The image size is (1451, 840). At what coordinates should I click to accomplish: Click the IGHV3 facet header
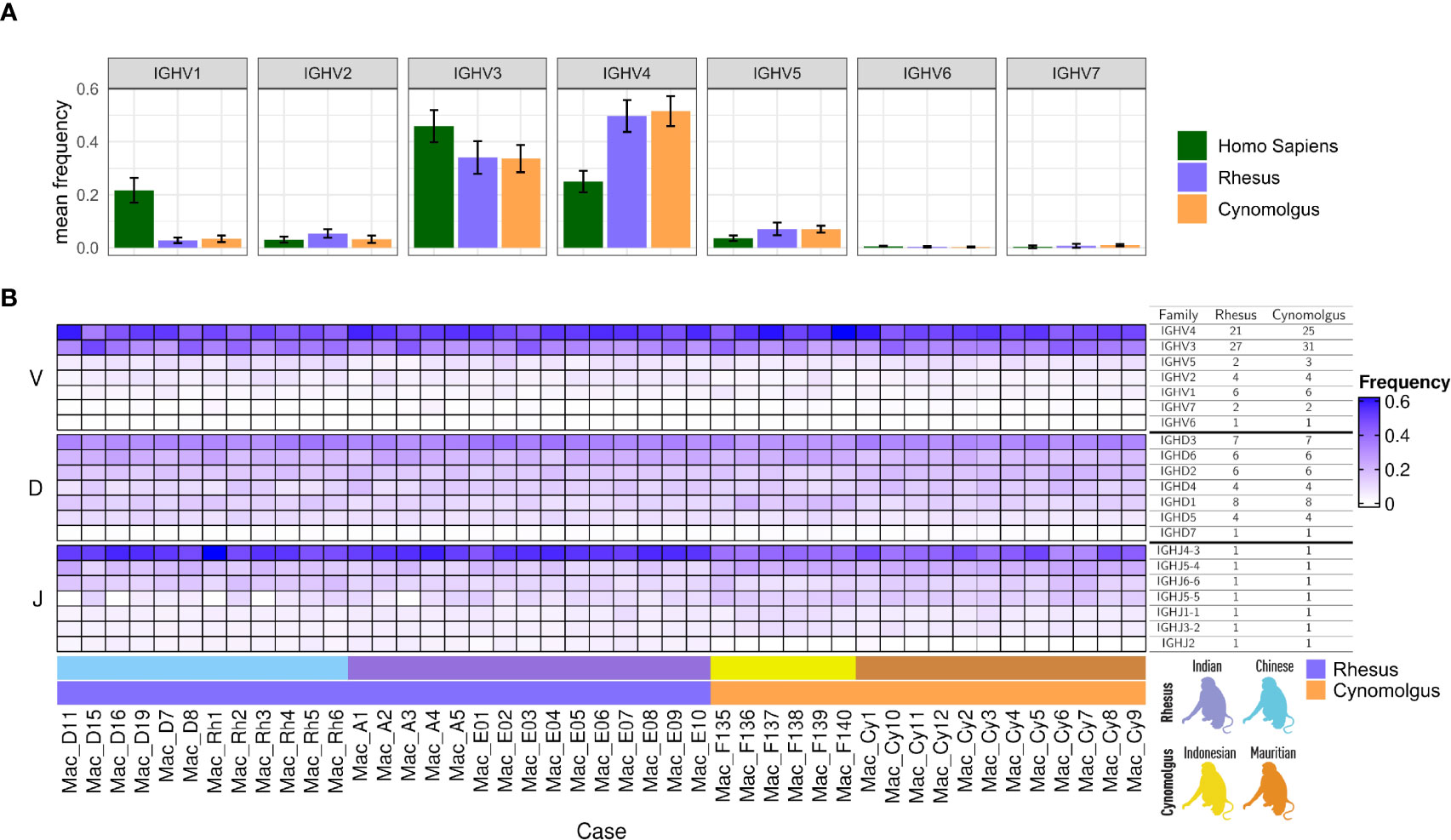coord(477,73)
